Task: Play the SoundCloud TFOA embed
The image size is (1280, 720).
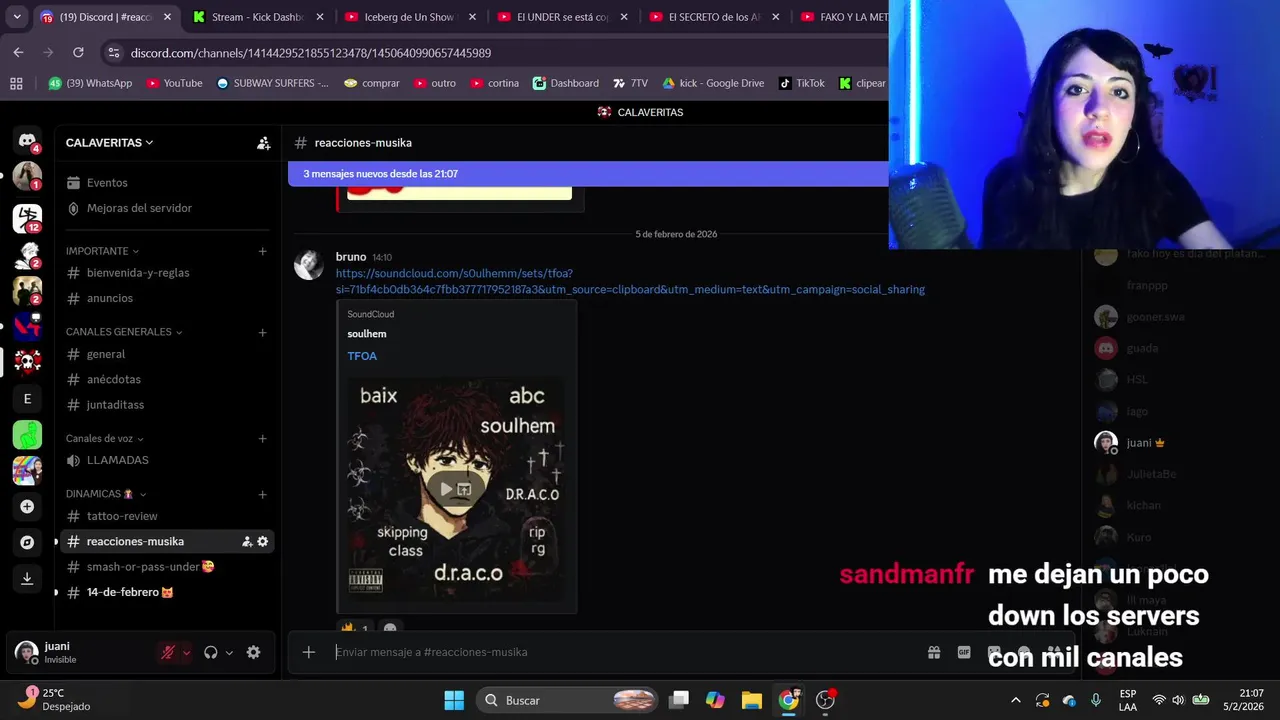Action: point(446,489)
